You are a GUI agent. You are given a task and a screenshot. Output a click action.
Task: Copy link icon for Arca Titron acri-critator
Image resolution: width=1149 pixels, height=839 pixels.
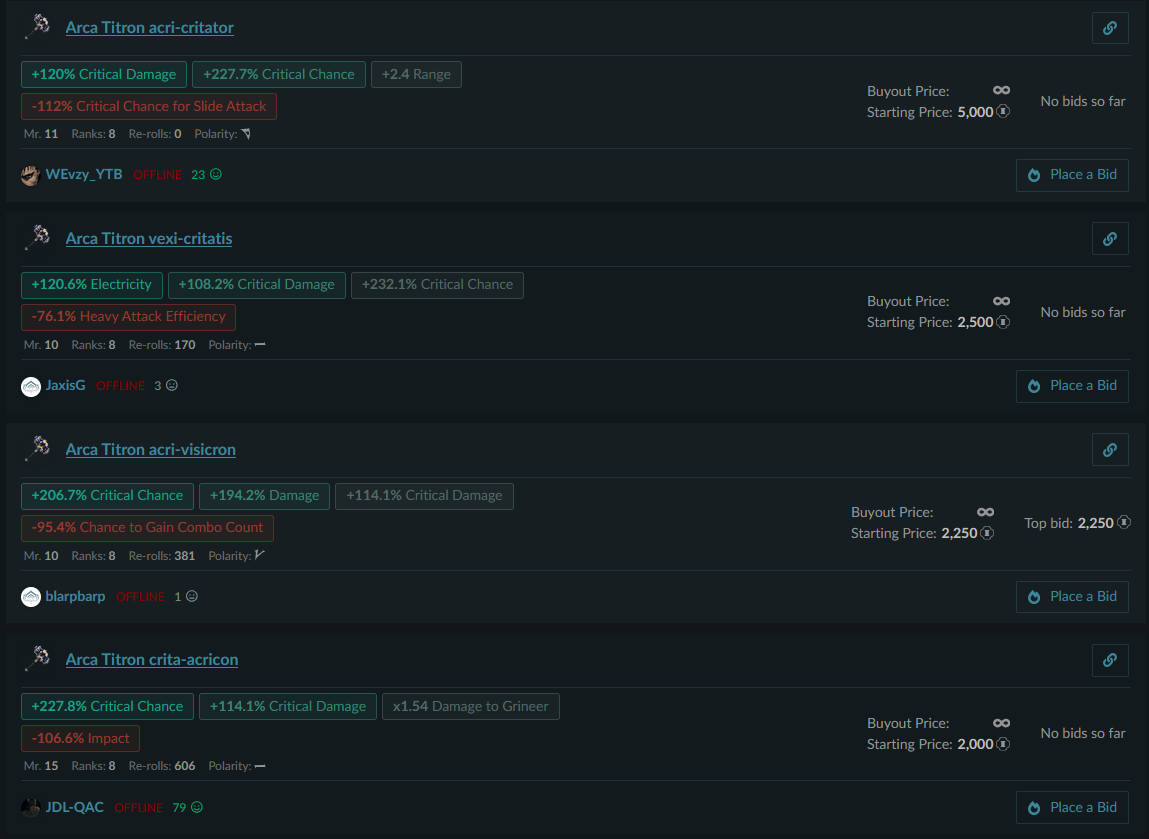click(1109, 28)
